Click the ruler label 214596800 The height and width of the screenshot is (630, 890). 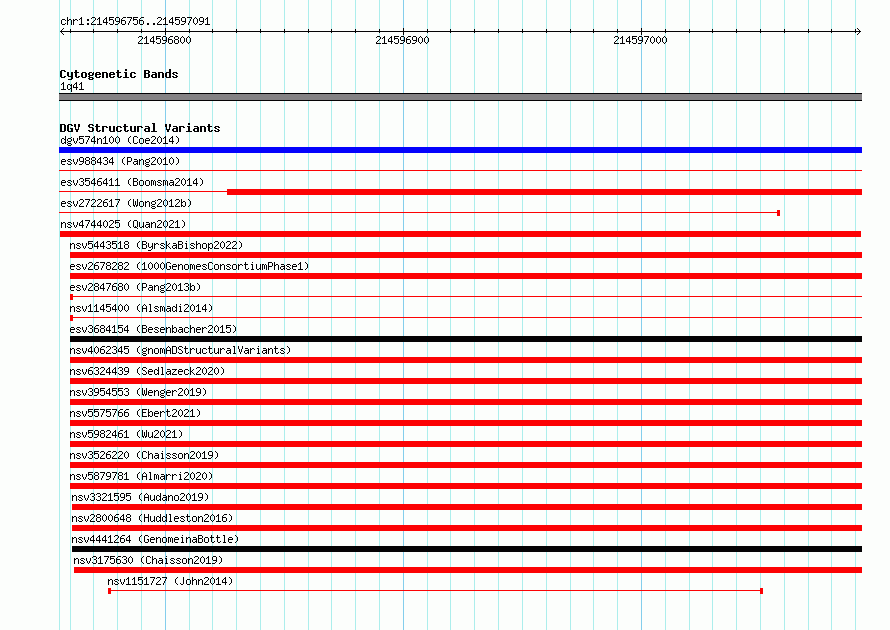(165, 40)
